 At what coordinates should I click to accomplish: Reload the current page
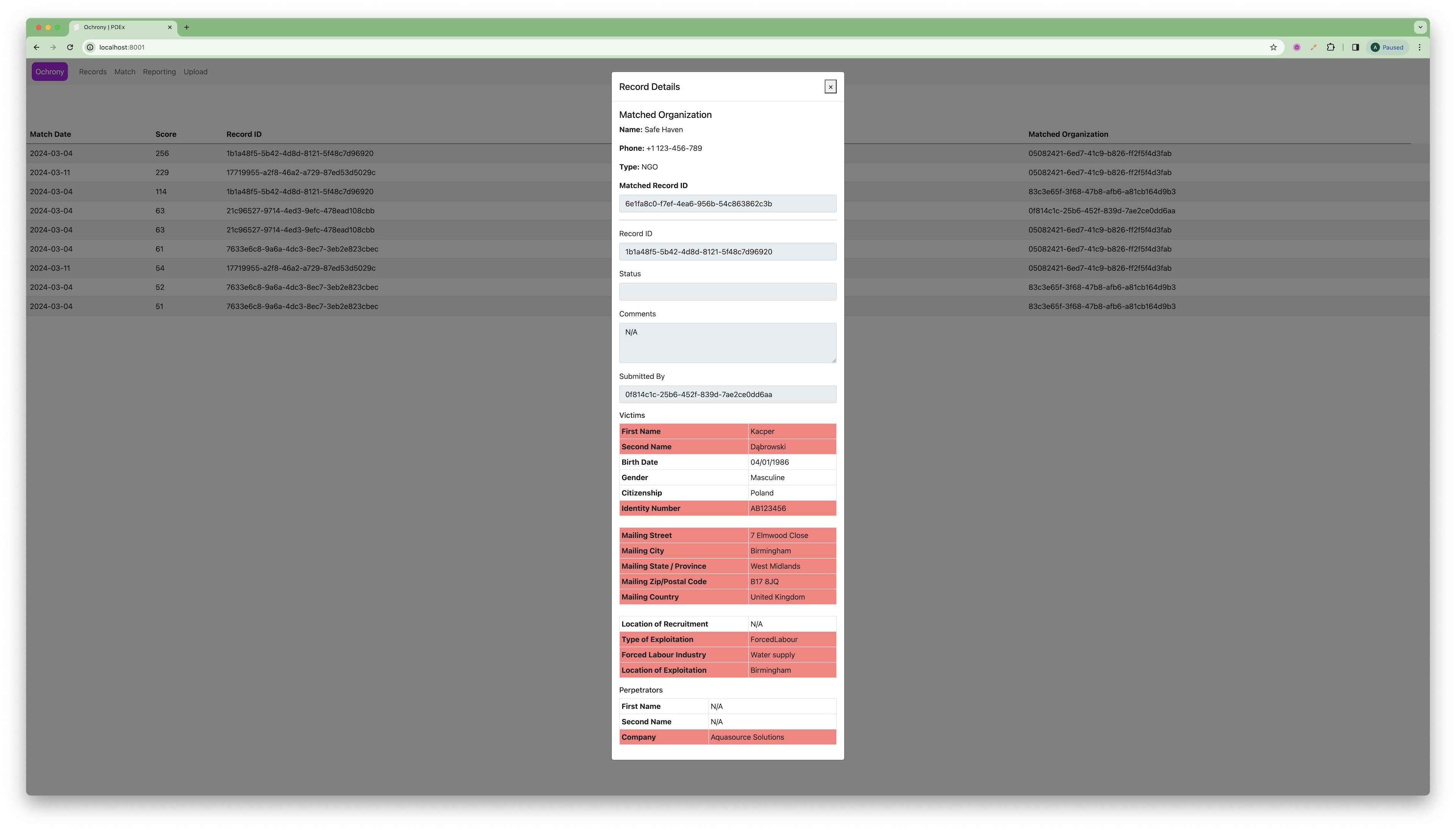click(x=70, y=47)
